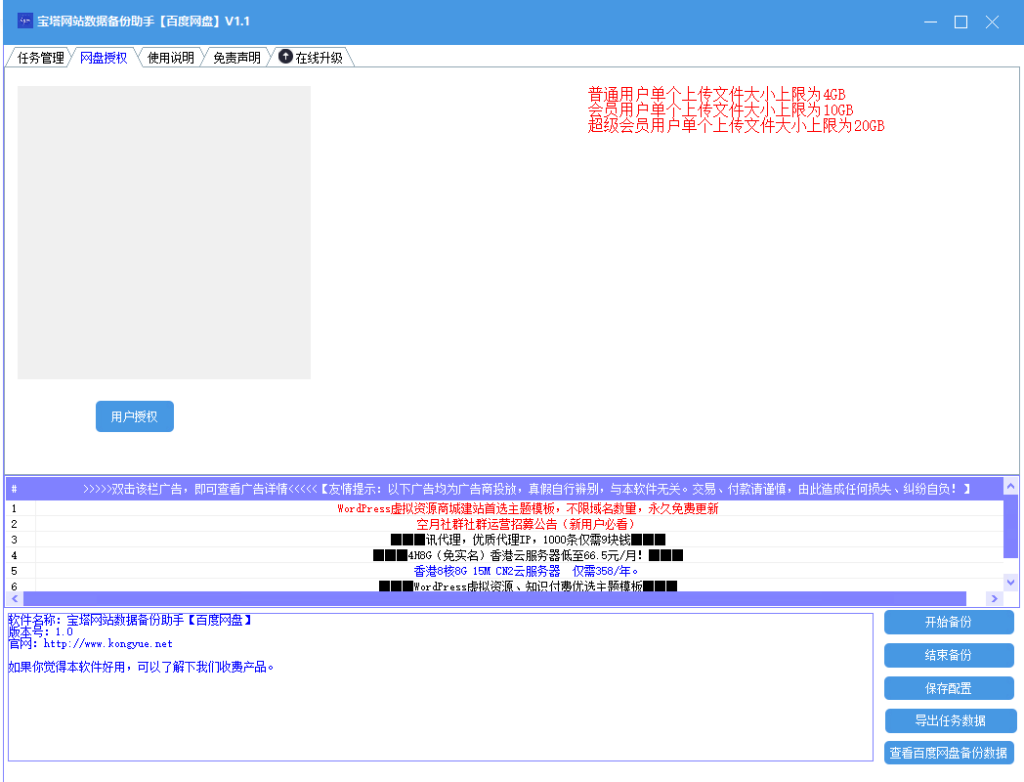Stop backup with 结束备份 button

coord(948,655)
